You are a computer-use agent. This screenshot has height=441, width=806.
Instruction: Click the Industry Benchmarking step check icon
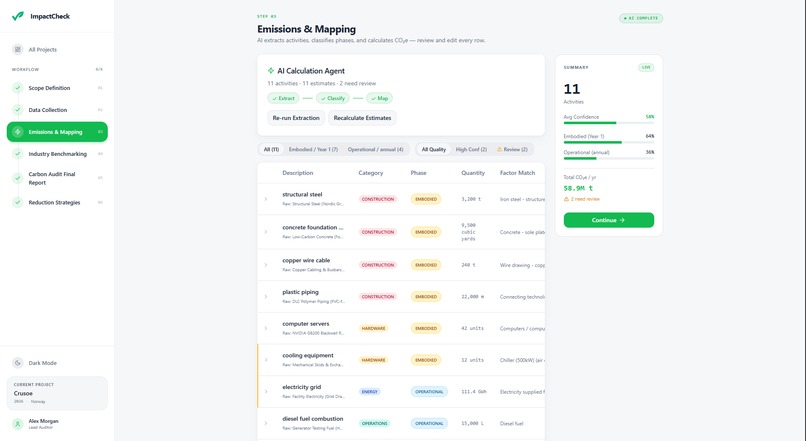click(x=18, y=154)
